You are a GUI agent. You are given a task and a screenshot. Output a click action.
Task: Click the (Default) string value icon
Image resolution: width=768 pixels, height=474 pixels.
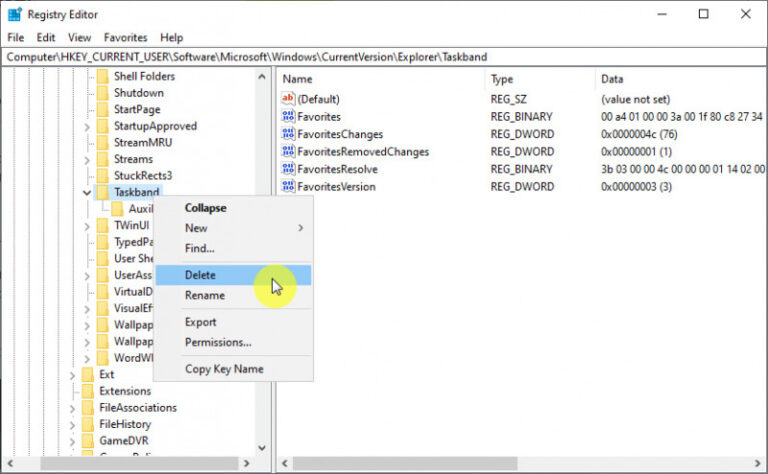pos(289,99)
